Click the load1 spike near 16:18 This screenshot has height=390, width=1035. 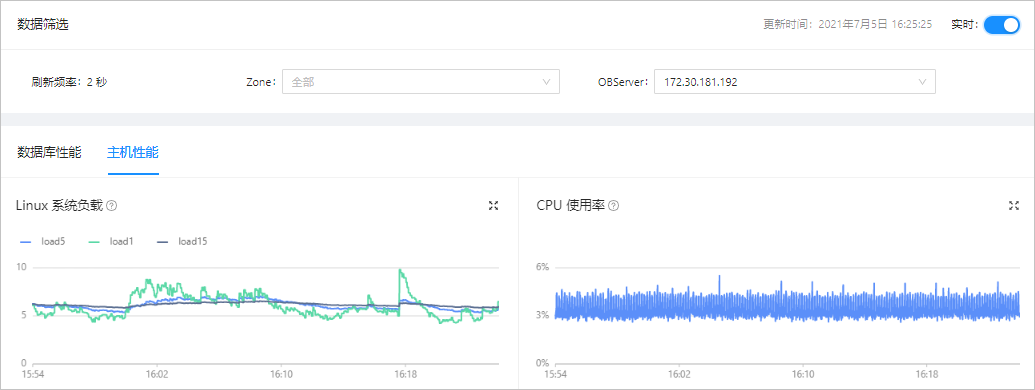pyautogui.click(x=400, y=271)
